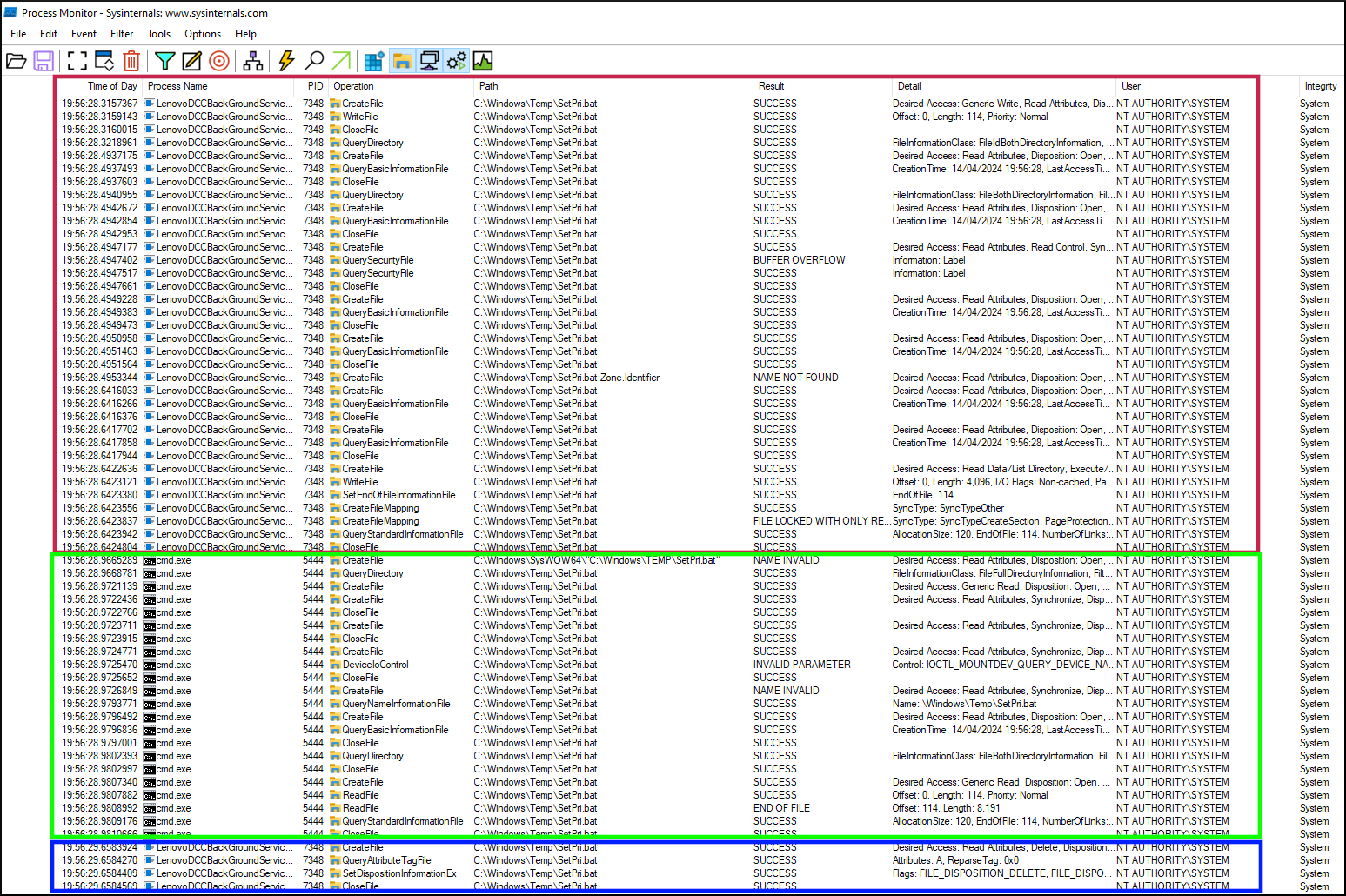
Task: Open the Options menu
Action: 202,34
